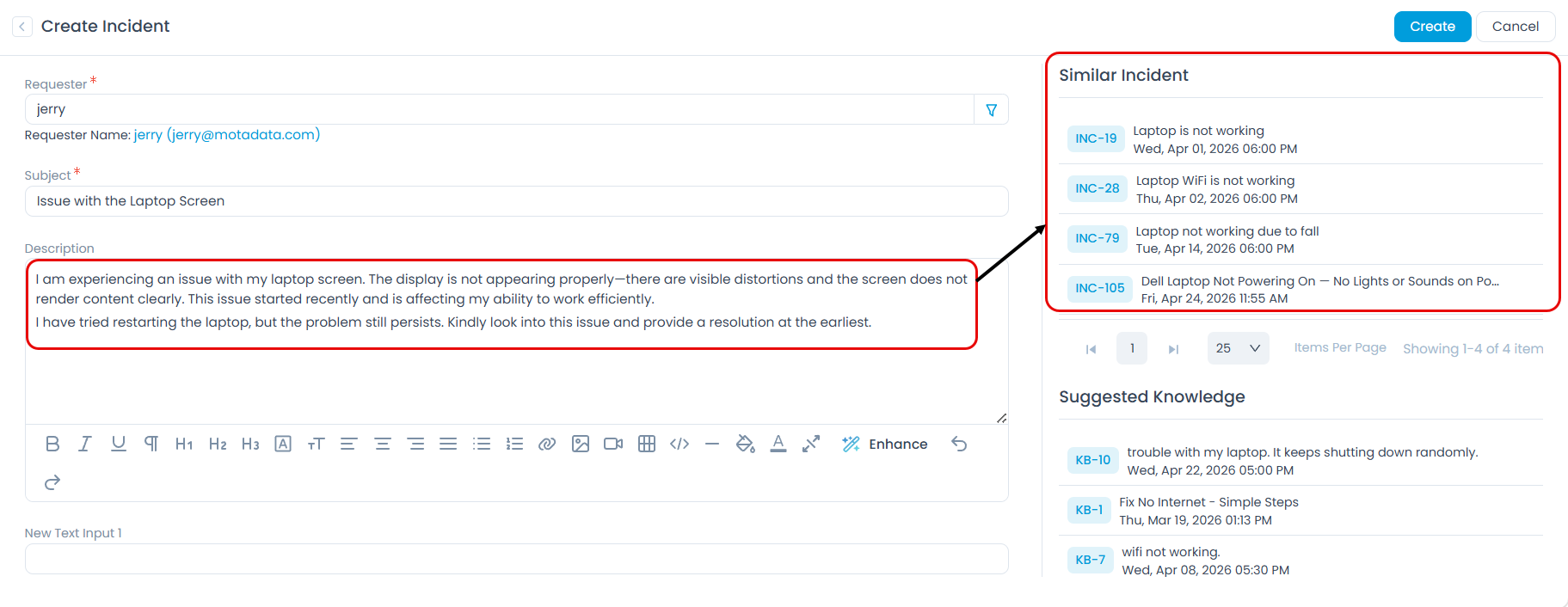This screenshot has height=607, width=1568.
Task: Click the Subject input field
Action: [x=516, y=201]
